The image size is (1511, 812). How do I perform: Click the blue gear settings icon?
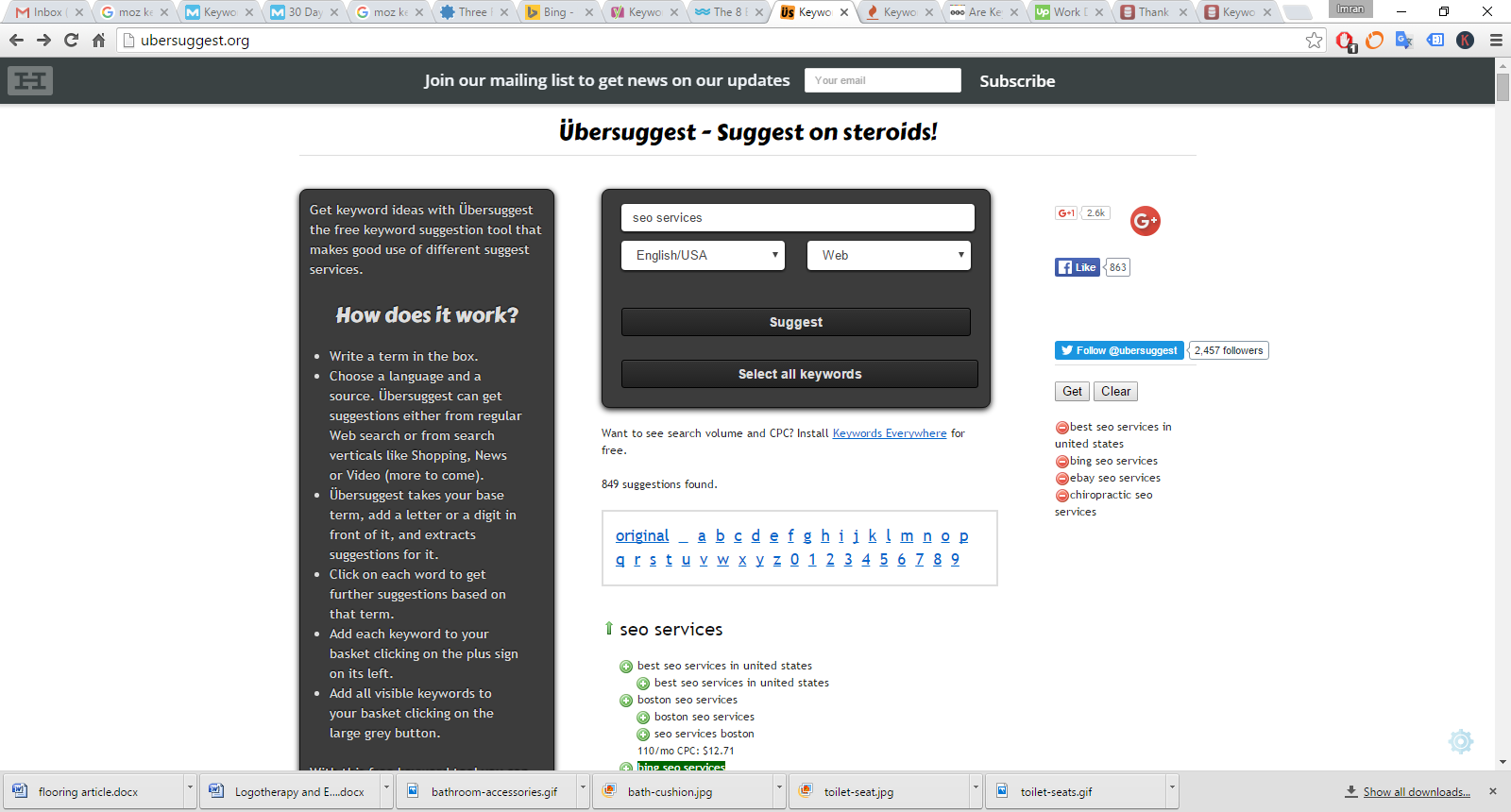coord(1461,741)
